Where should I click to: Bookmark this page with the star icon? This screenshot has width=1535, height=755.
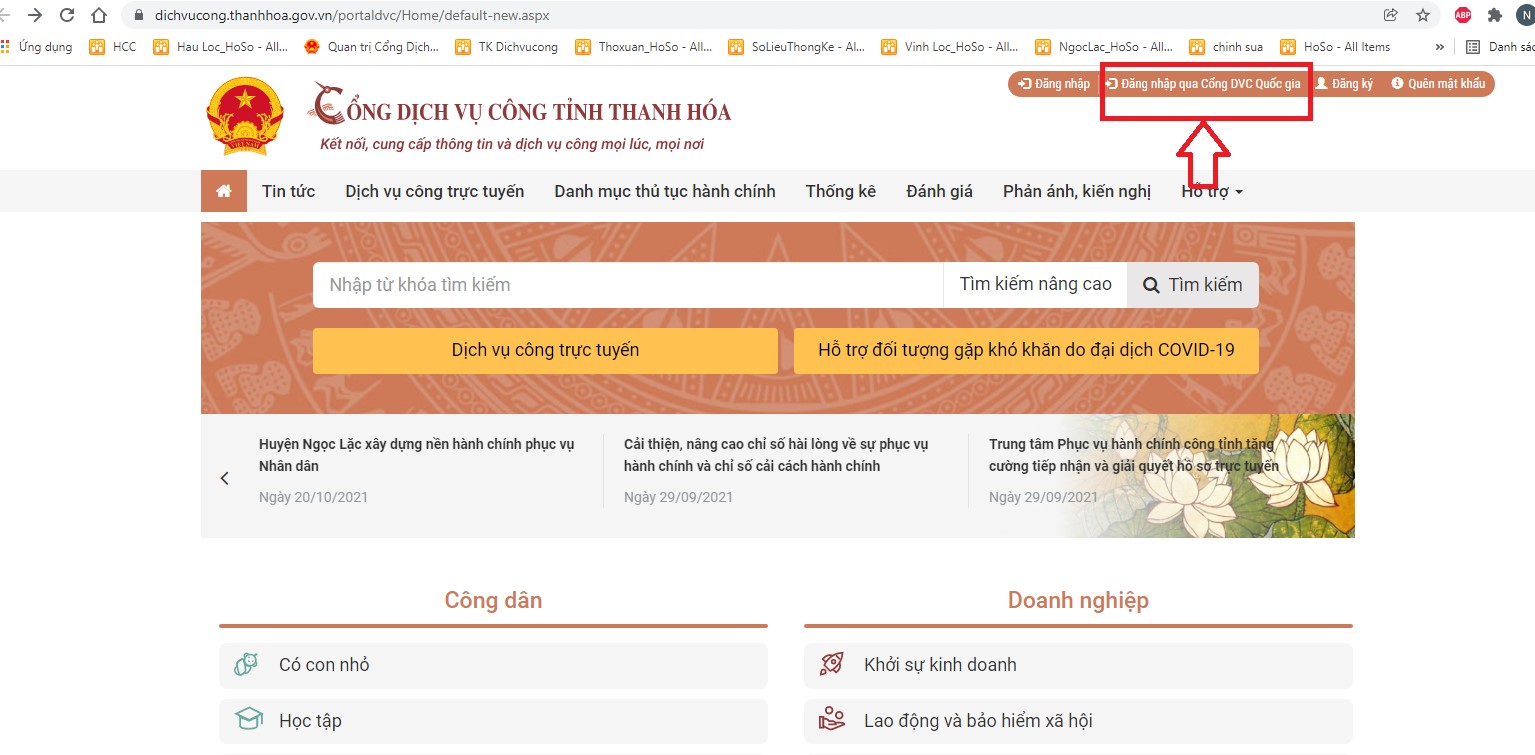tap(1422, 16)
